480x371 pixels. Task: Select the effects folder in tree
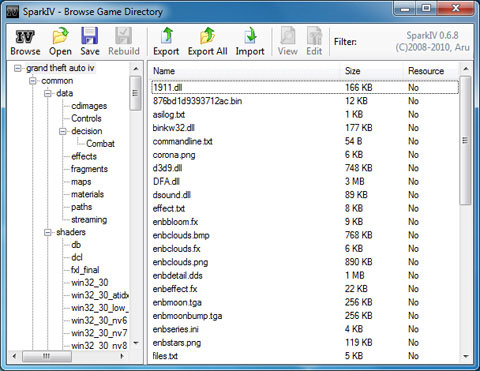tap(84, 156)
